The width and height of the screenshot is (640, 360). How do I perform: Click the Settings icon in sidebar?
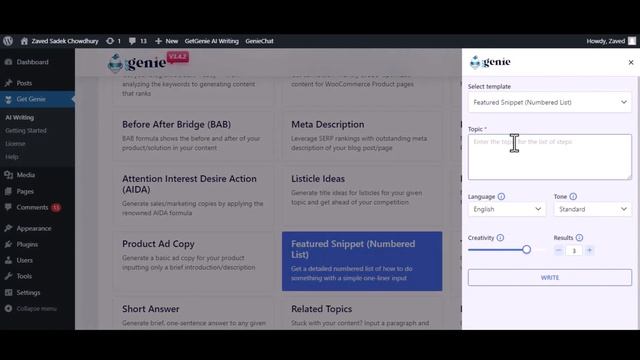[8, 292]
